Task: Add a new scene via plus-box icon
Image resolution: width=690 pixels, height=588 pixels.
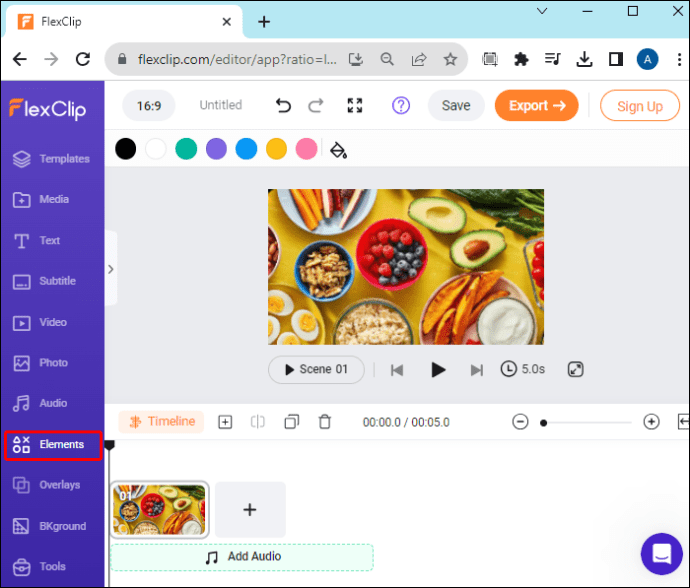Action: point(225,422)
